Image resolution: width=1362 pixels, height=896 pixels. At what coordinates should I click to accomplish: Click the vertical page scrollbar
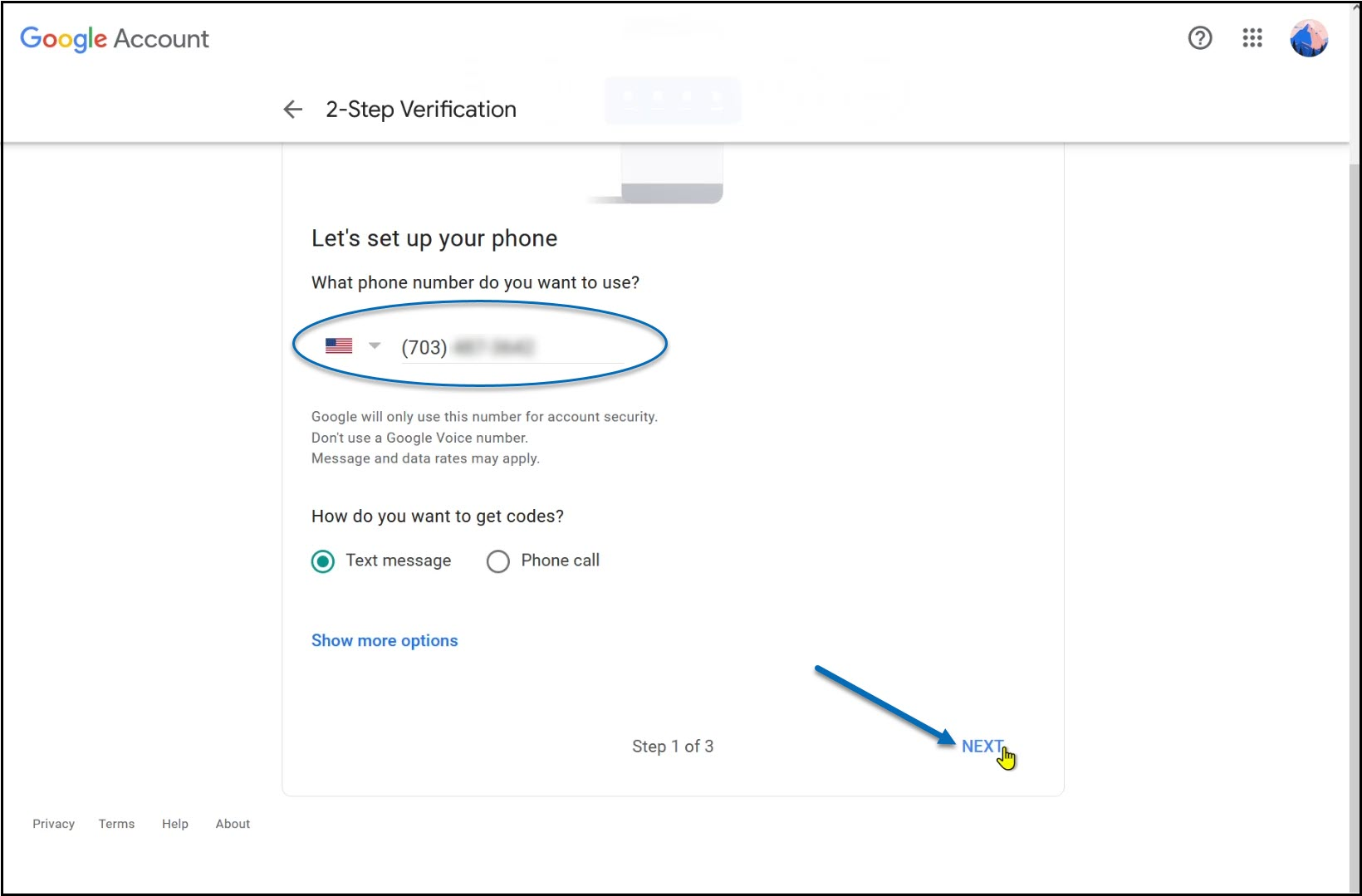click(1355, 498)
